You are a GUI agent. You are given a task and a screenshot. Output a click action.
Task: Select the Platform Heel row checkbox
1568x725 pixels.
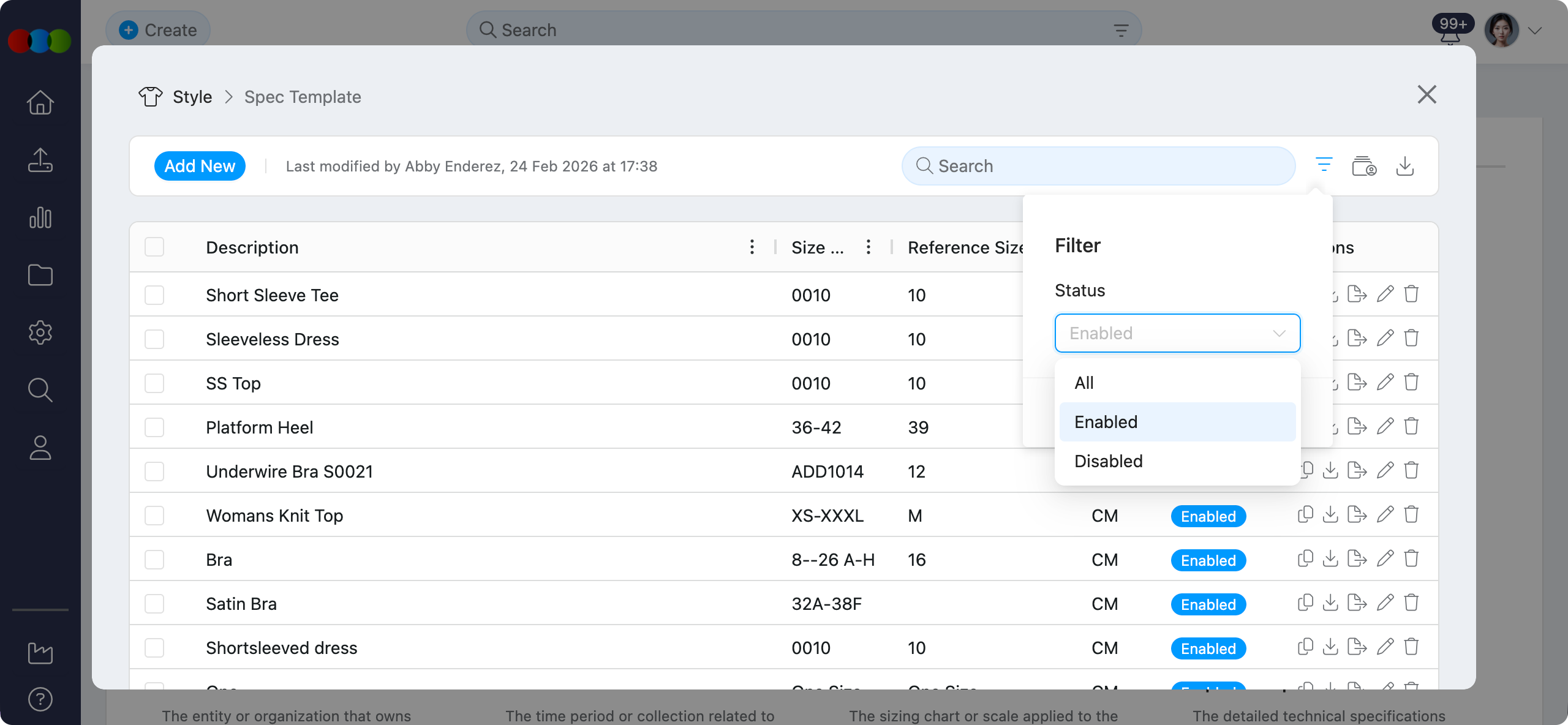[x=154, y=427]
